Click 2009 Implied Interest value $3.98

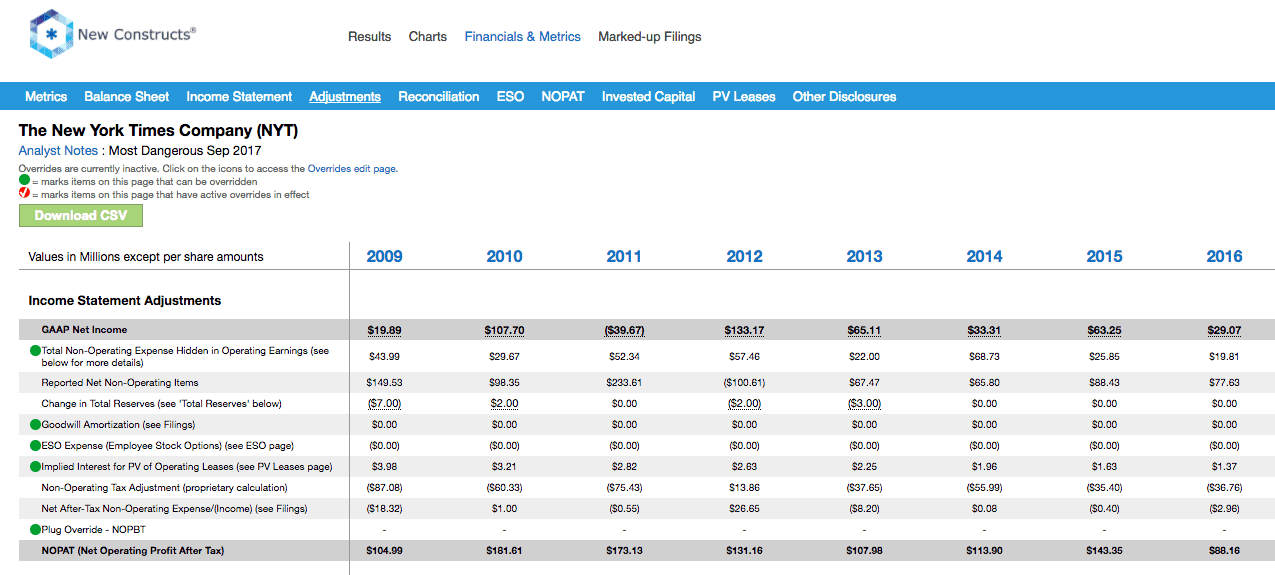[385, 467]
